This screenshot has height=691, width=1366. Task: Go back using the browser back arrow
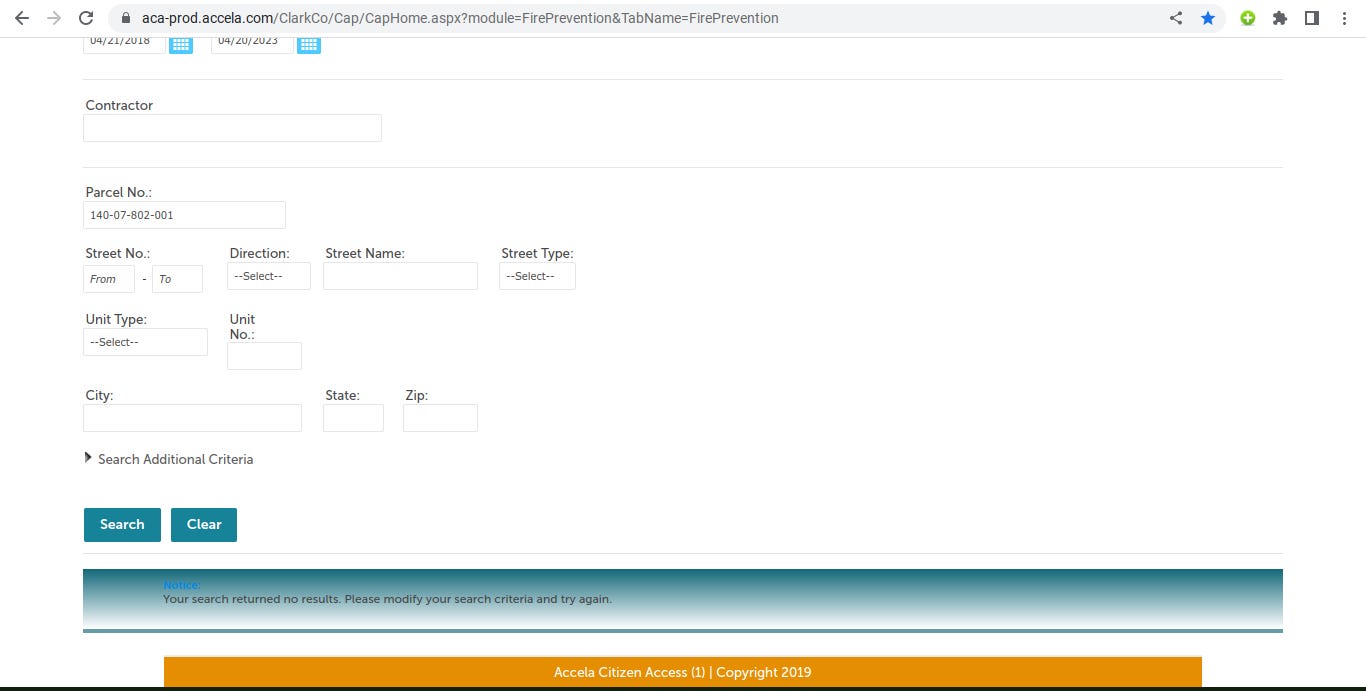[21, 18]
